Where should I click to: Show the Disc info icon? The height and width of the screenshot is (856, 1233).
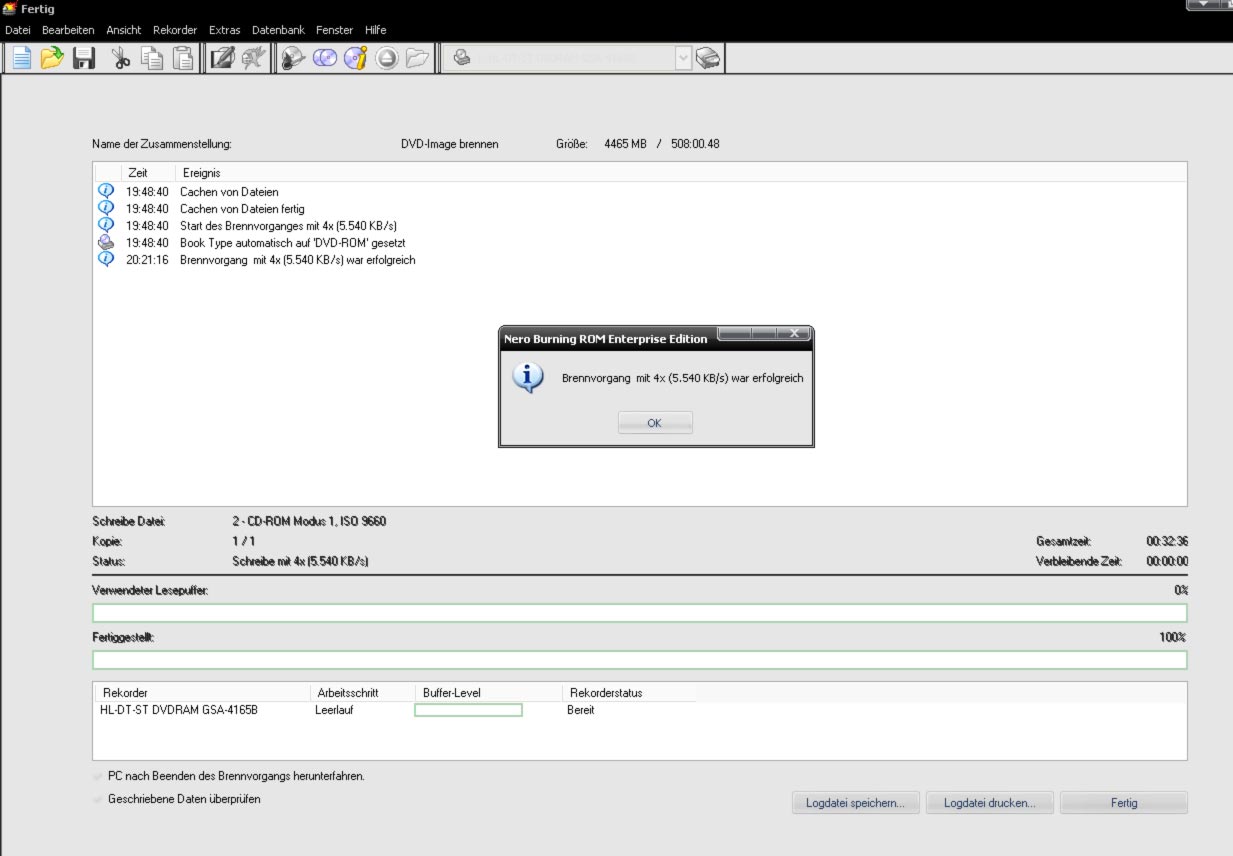(x=355, y=58)
